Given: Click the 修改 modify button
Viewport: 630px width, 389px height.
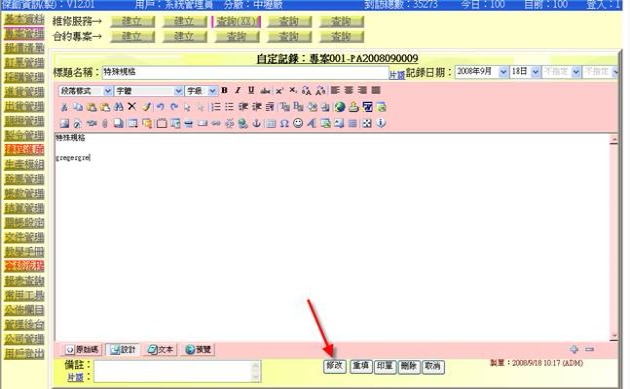Looking at the screenshot, I should (x=335, y=366).
